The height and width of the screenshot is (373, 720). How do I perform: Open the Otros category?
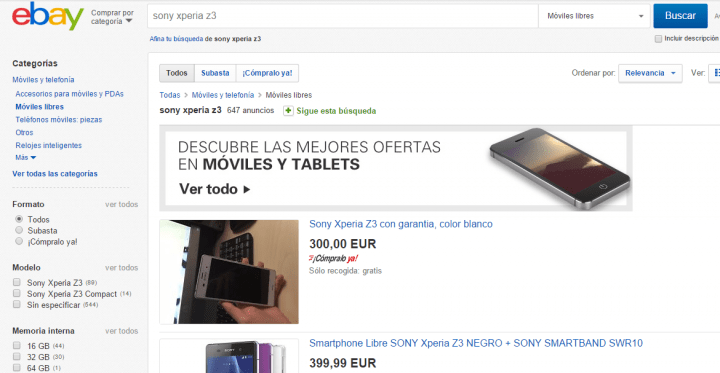tap(24, 132)
